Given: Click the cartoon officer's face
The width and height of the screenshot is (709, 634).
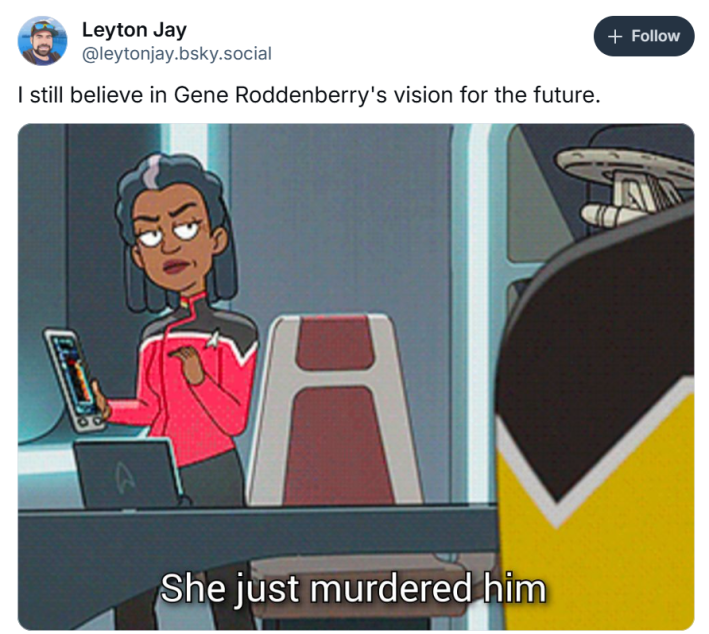Looking at the screenshot, I should [174, 240].
